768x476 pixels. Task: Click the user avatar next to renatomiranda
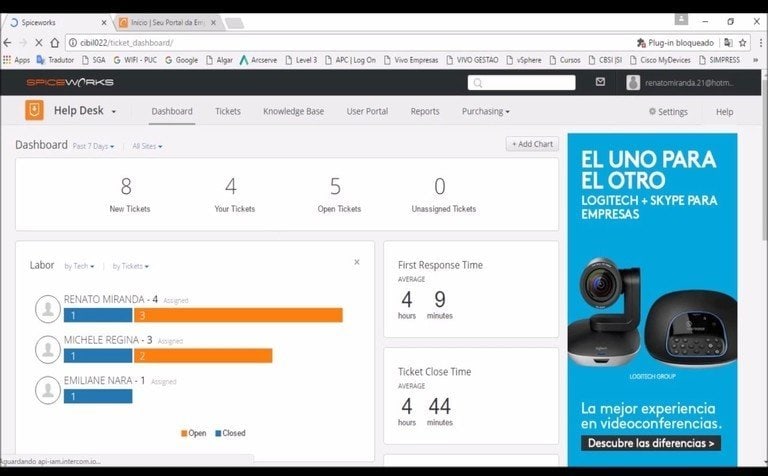coord(633,82)
